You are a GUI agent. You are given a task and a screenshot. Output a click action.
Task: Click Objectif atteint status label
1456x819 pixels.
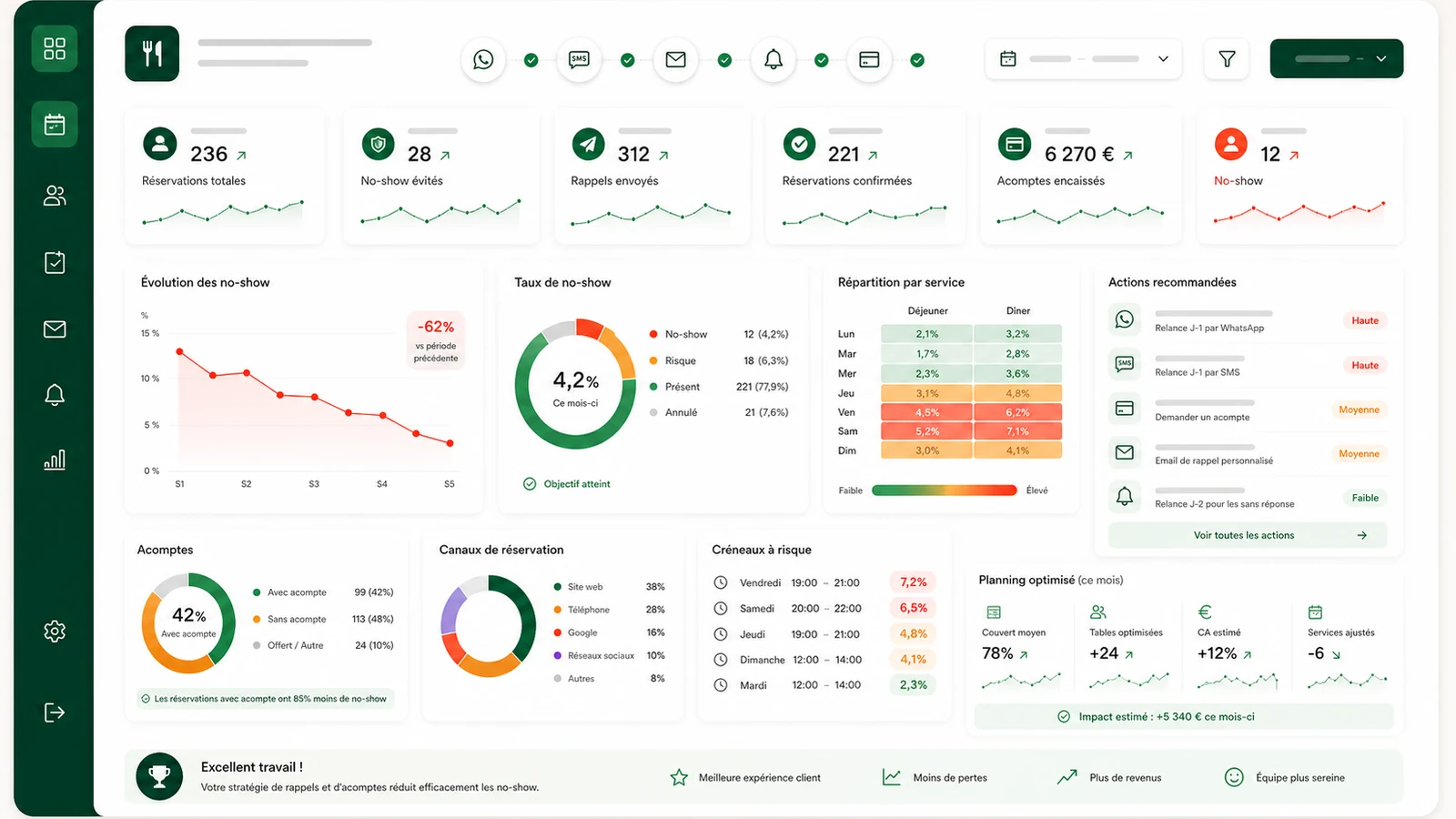567,484
